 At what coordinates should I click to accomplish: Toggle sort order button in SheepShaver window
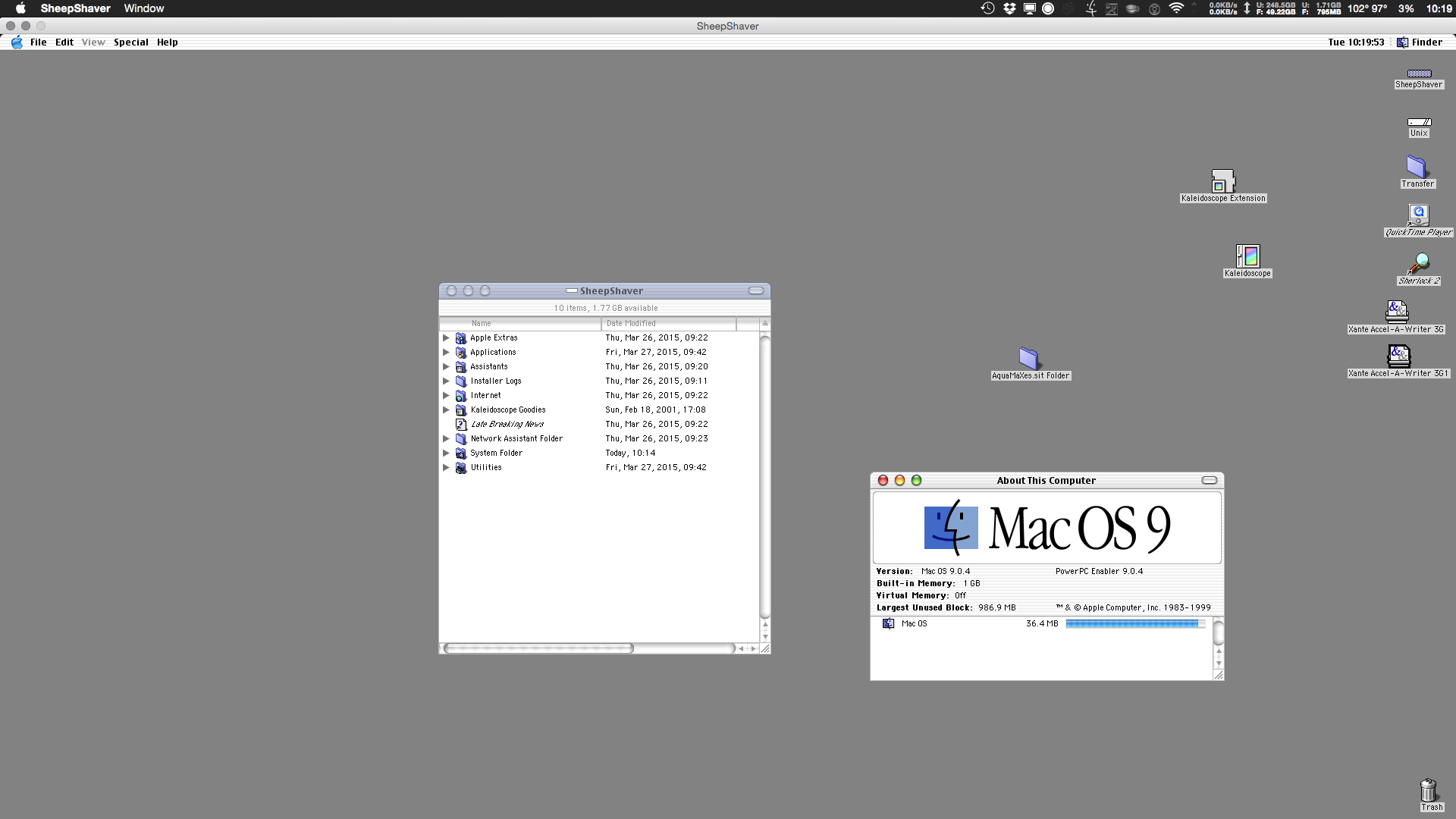[764, 324]
